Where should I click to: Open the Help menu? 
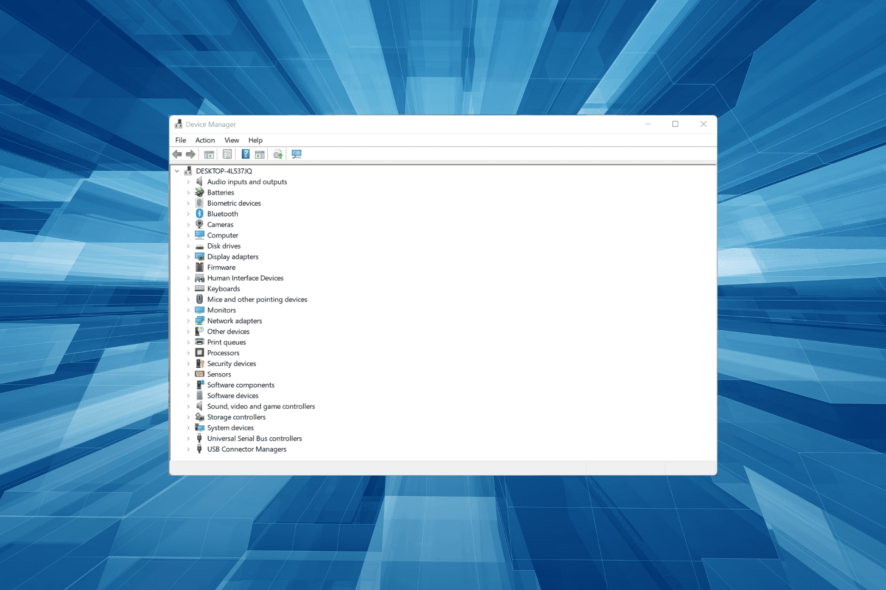coord(255,140)
